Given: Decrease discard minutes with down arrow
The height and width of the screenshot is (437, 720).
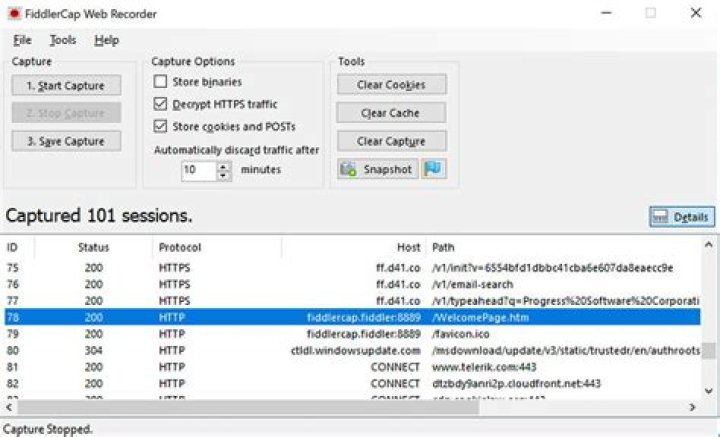Looking at the screenshot, I should click(x=224, y=174).
